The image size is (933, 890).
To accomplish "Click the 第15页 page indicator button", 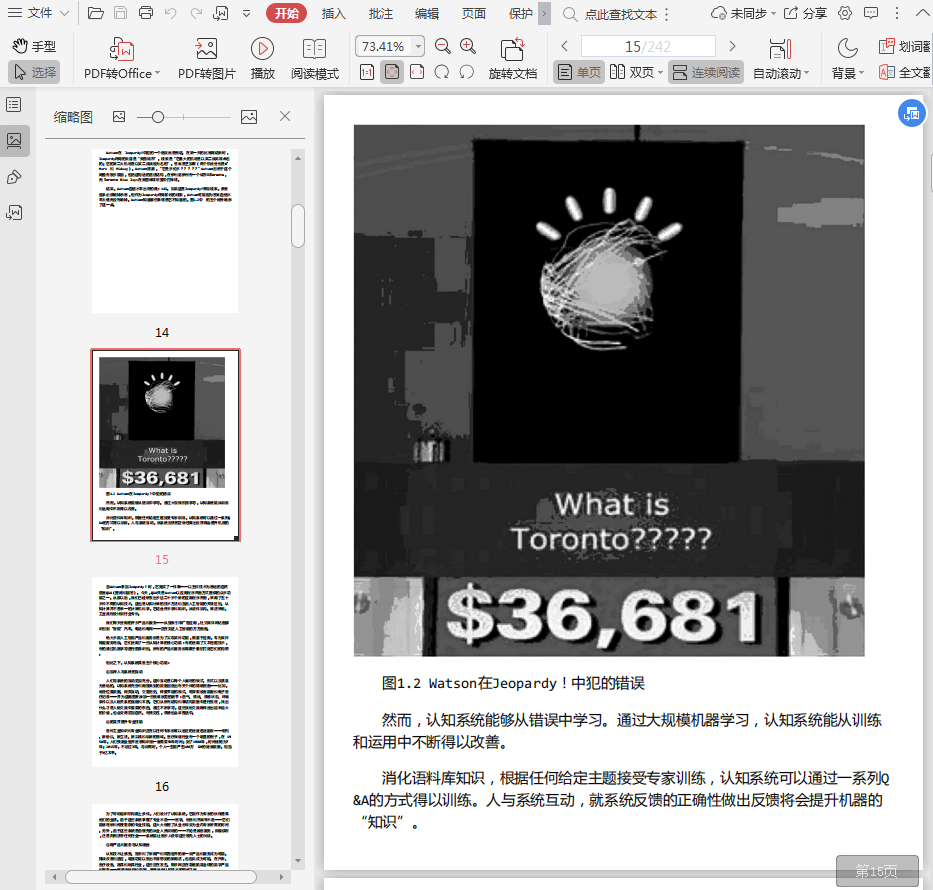I will click(x=877, y=871).
